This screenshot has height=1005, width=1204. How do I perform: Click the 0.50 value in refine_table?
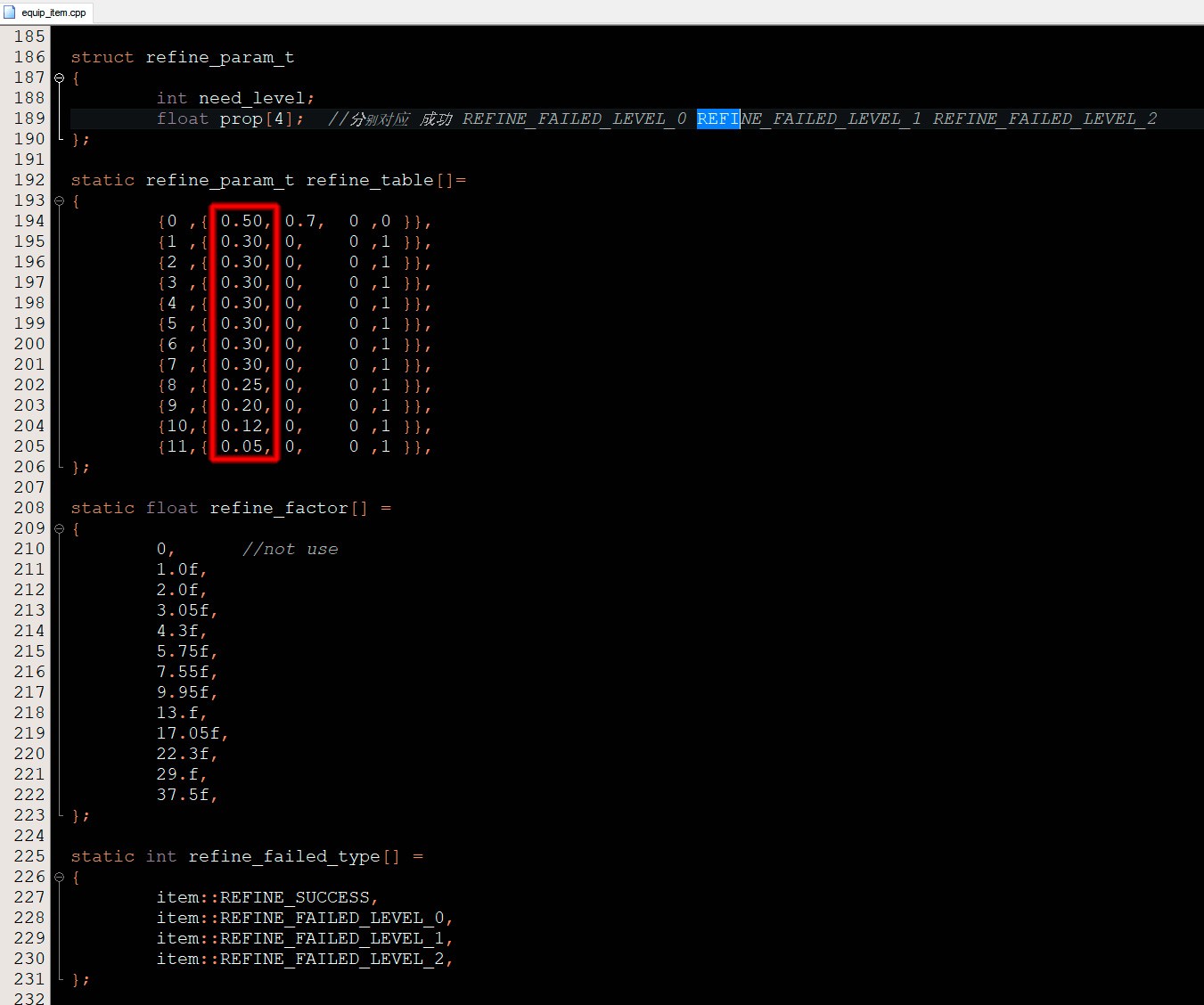coord(242,221)
